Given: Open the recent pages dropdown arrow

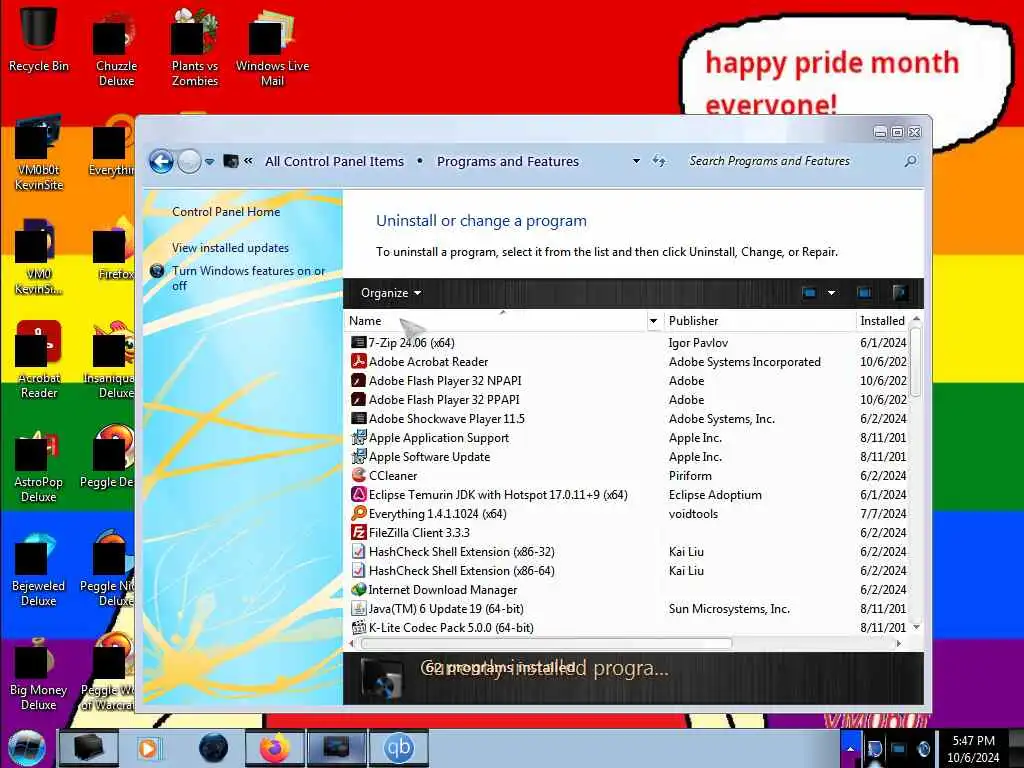Looking at the screenshot, I should pyautogui.click(x=210, y=161).
